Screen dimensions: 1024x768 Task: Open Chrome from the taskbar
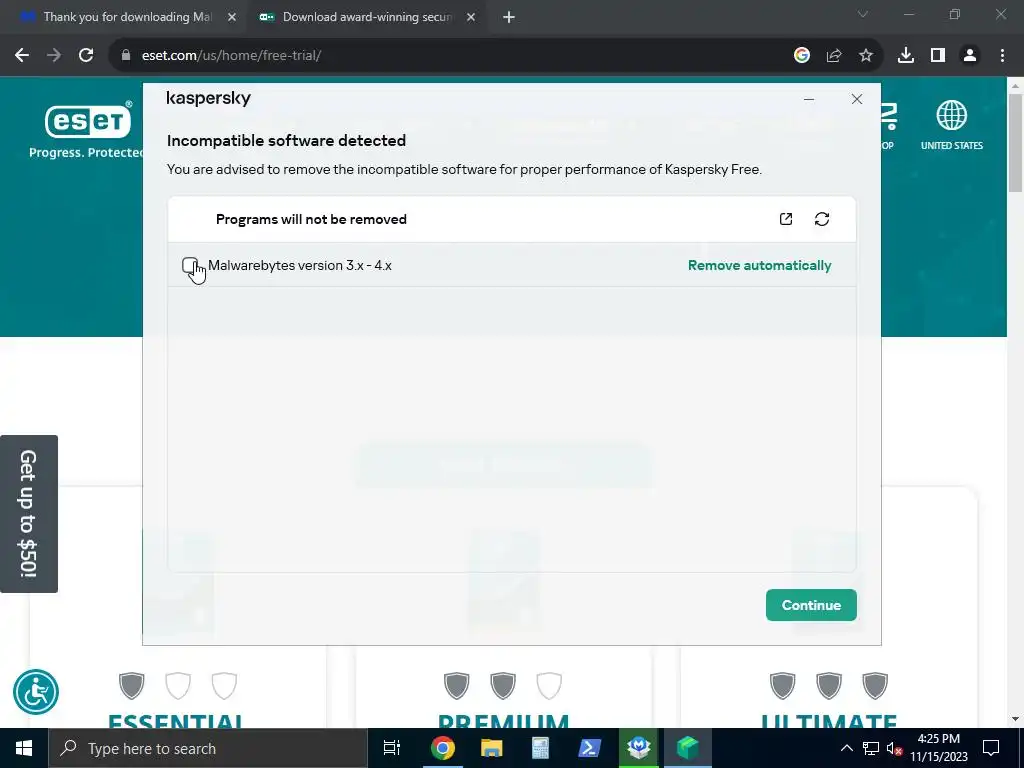click(442, 748)
